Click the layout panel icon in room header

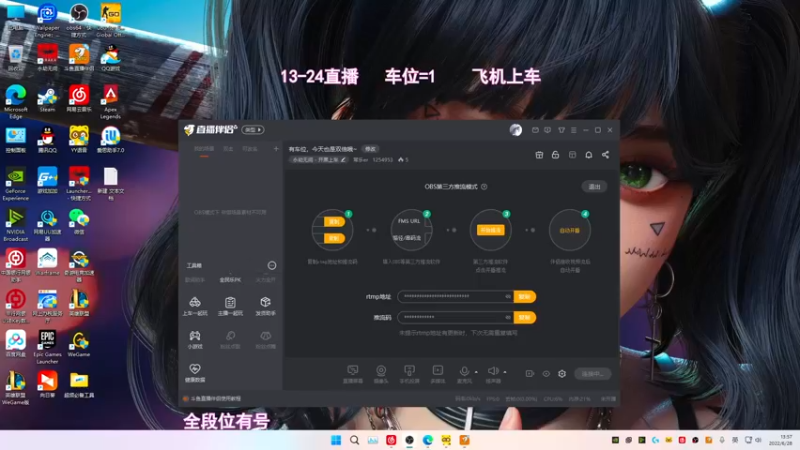pos(572,155)
